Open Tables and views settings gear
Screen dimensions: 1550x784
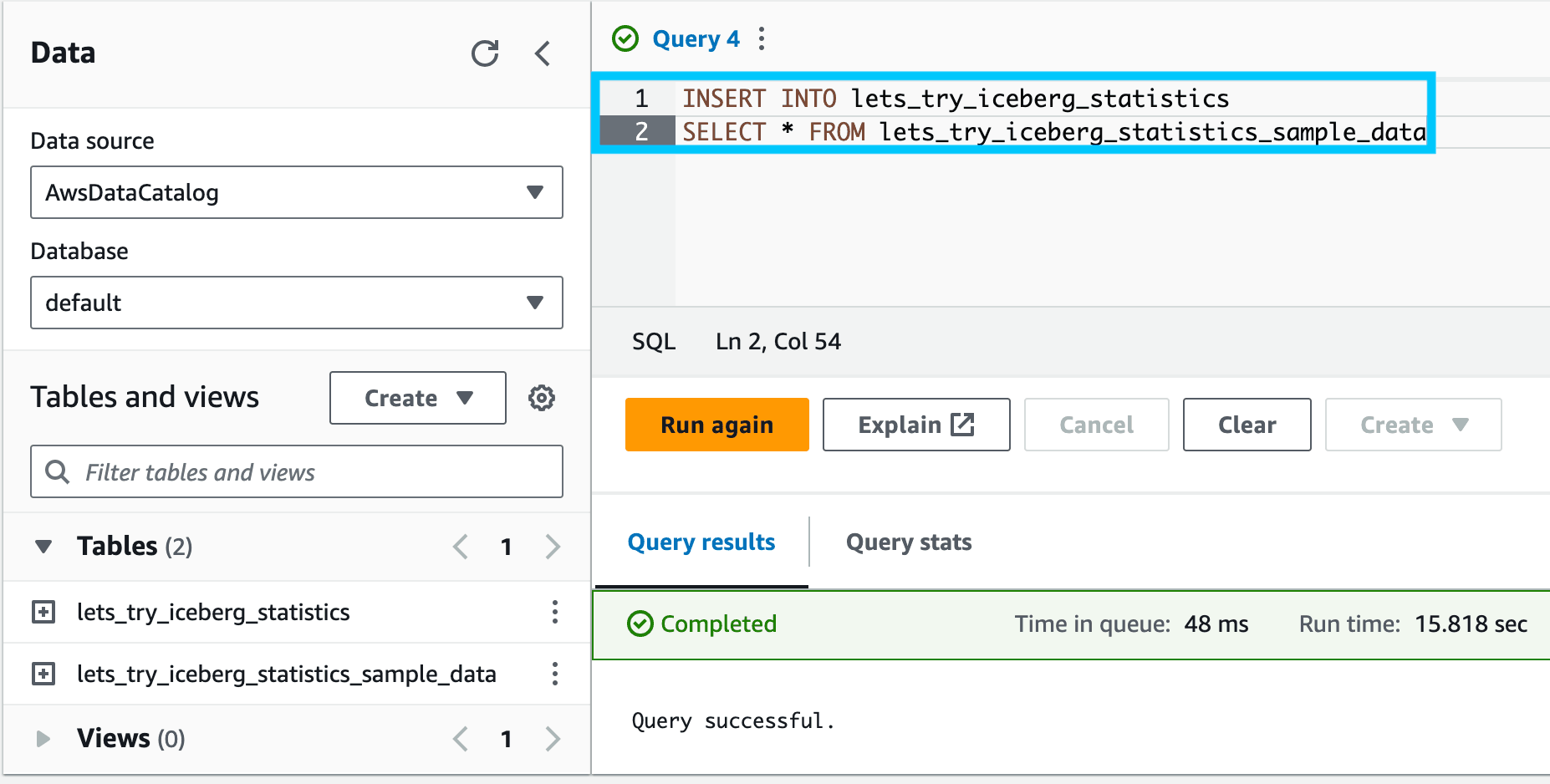point(541,398)
